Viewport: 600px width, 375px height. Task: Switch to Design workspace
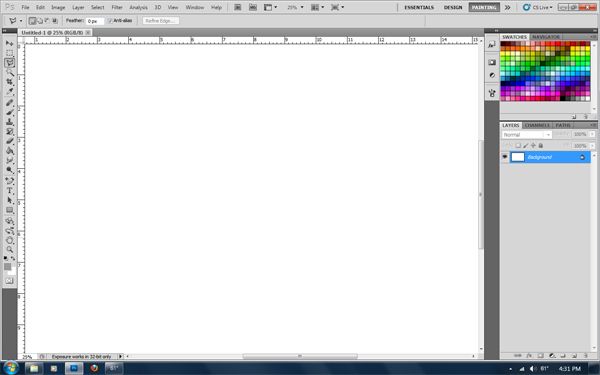tap(453, 7)
